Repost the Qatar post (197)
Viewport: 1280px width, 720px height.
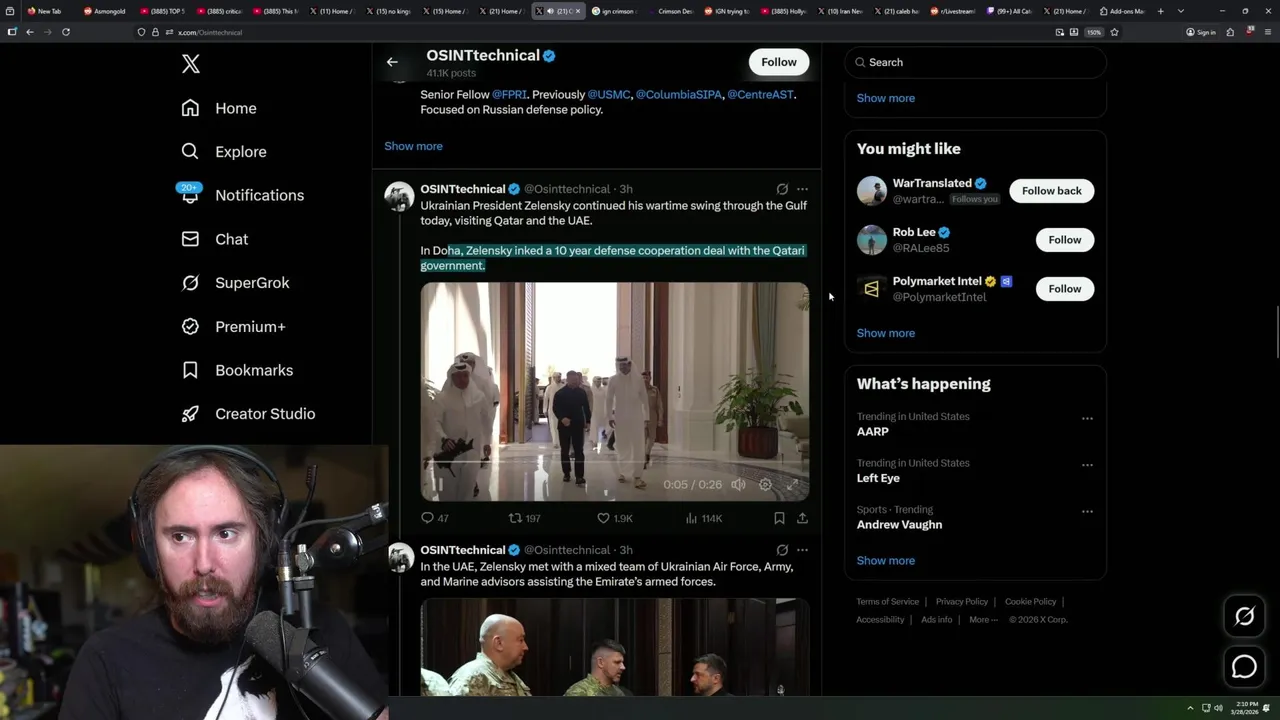coord(525,518)
